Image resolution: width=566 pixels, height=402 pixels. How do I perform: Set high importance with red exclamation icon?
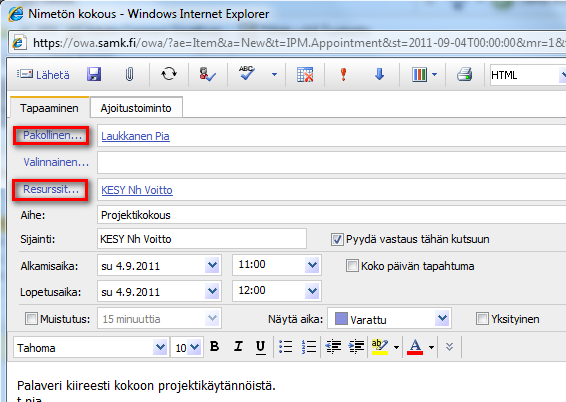(x=343, y=74)
